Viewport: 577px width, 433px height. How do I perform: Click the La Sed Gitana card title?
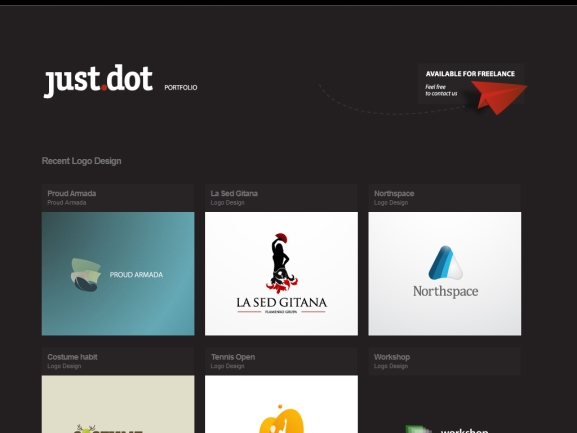point(234,194)
